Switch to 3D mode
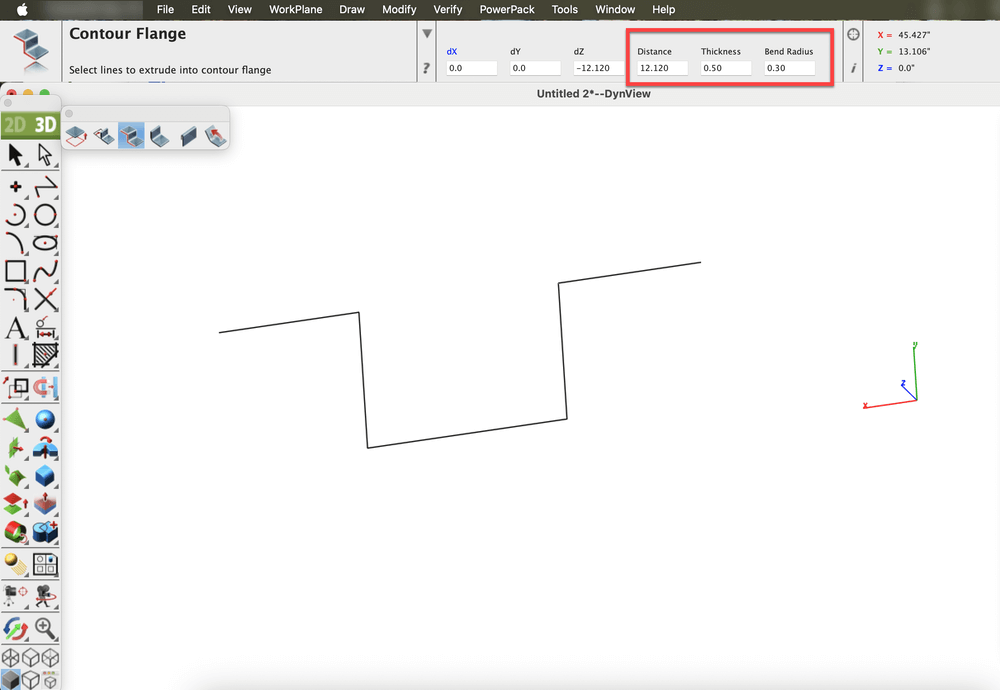 pos(45,124)
